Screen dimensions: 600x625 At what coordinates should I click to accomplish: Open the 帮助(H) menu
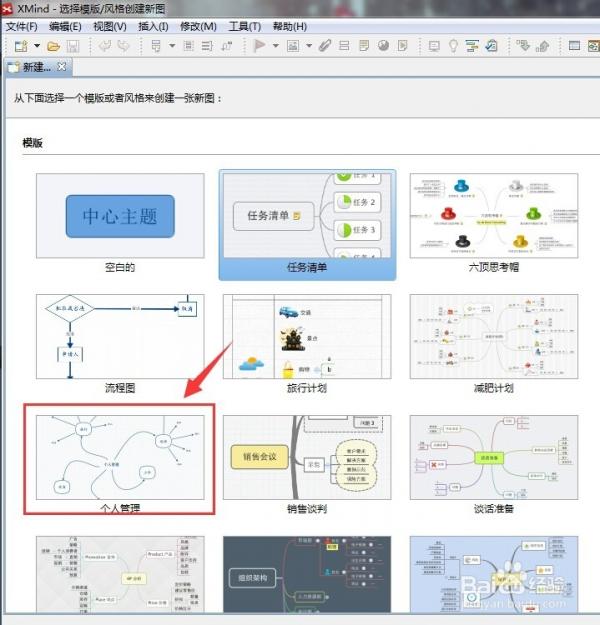click(289, 27)
